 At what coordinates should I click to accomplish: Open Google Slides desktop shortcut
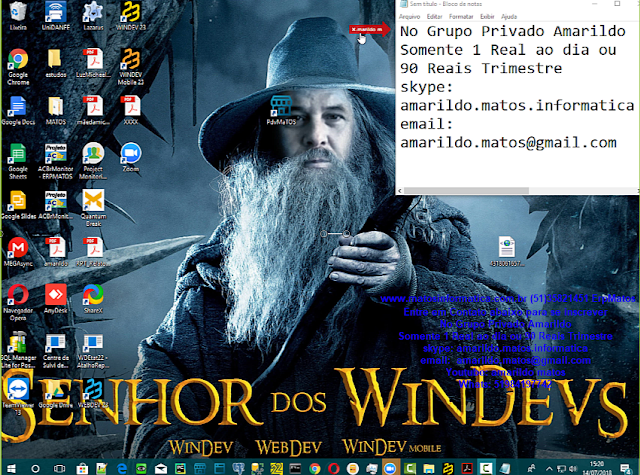(18, 205)
